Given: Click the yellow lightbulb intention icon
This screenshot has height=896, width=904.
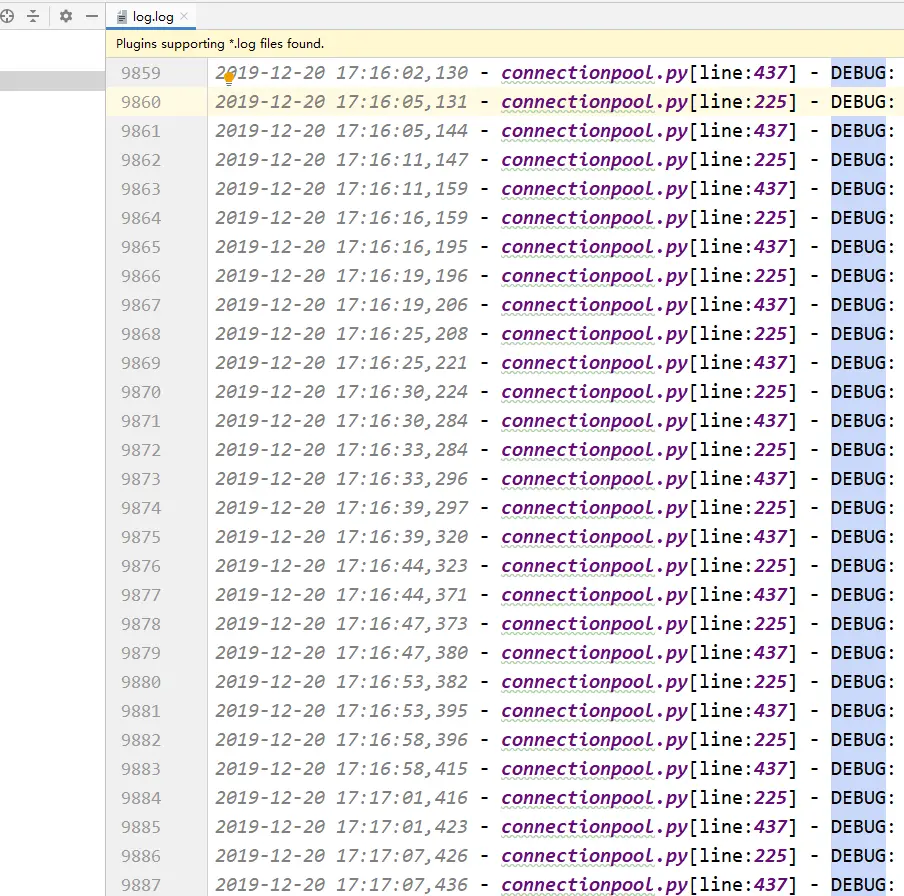Looking at the screenshot, I should (x=229, y=78).
